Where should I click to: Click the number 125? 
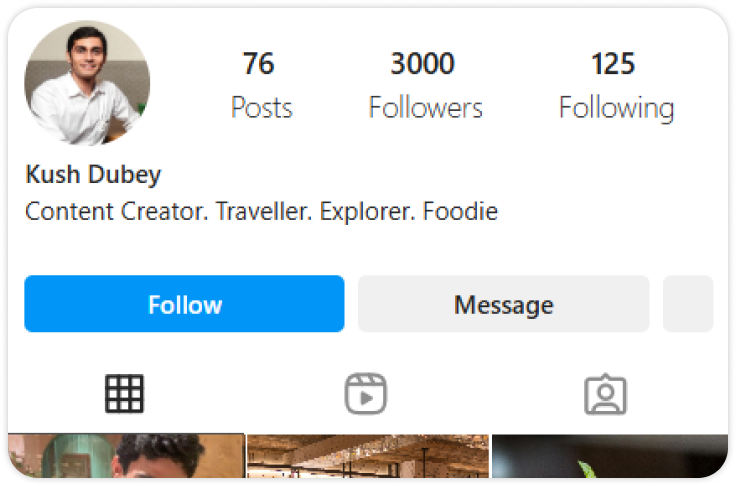tap(613, 63)
